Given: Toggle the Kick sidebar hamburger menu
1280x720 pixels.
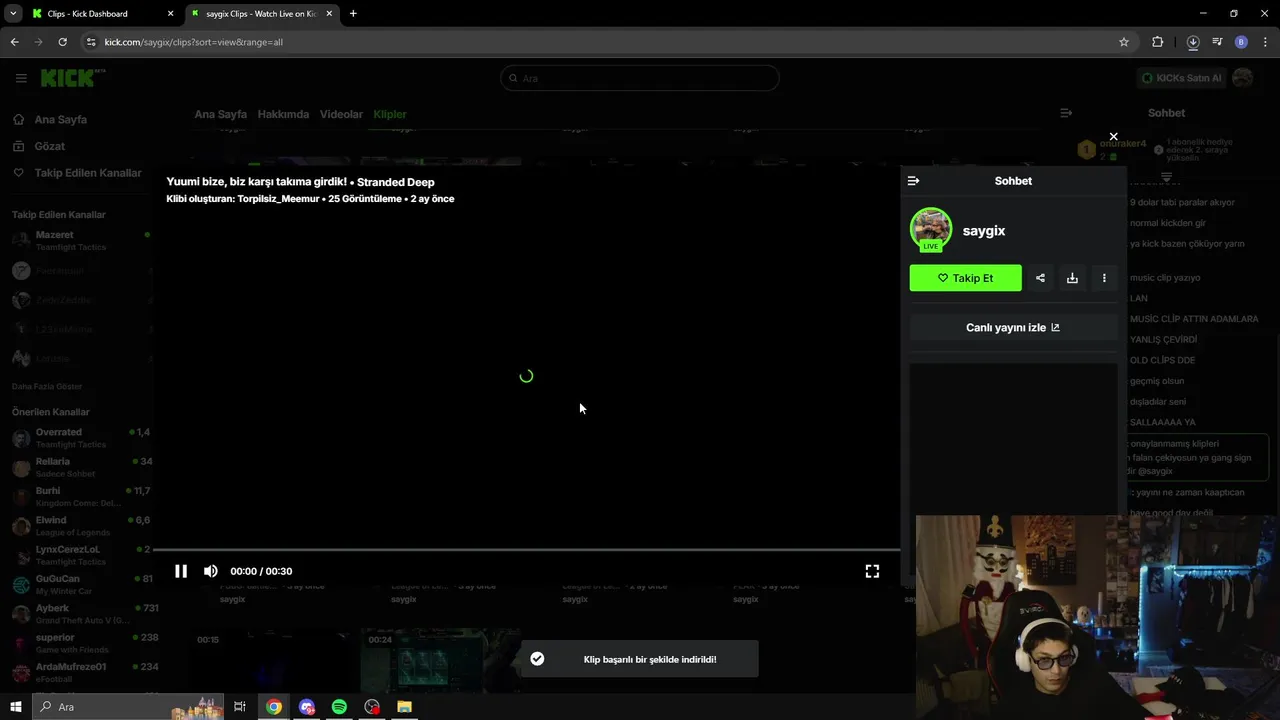Looking at the screenshot, I should click(21, 78).
